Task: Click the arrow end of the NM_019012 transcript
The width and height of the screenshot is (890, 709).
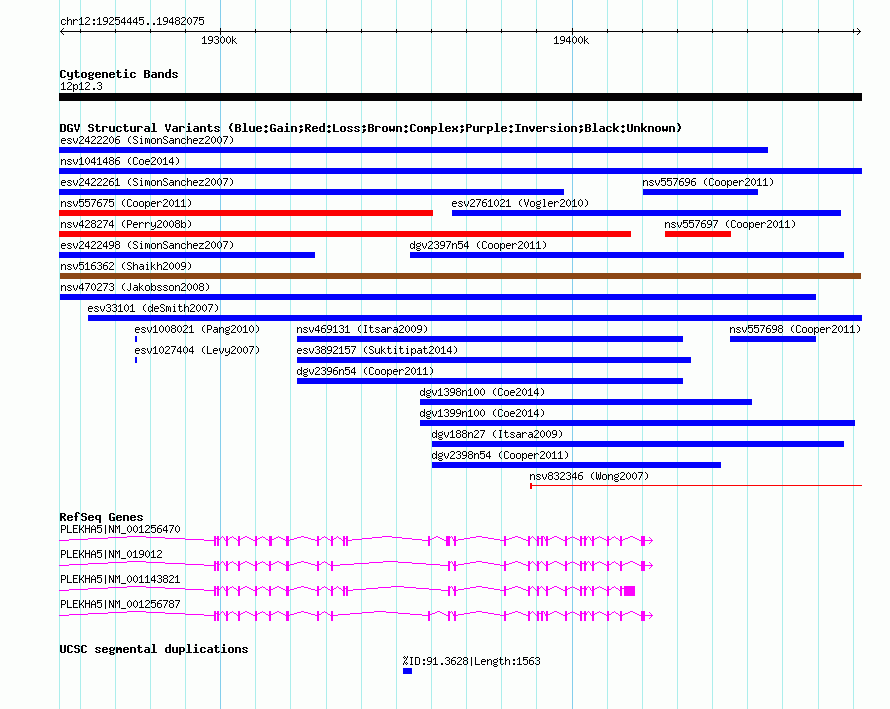Action: 650,566
